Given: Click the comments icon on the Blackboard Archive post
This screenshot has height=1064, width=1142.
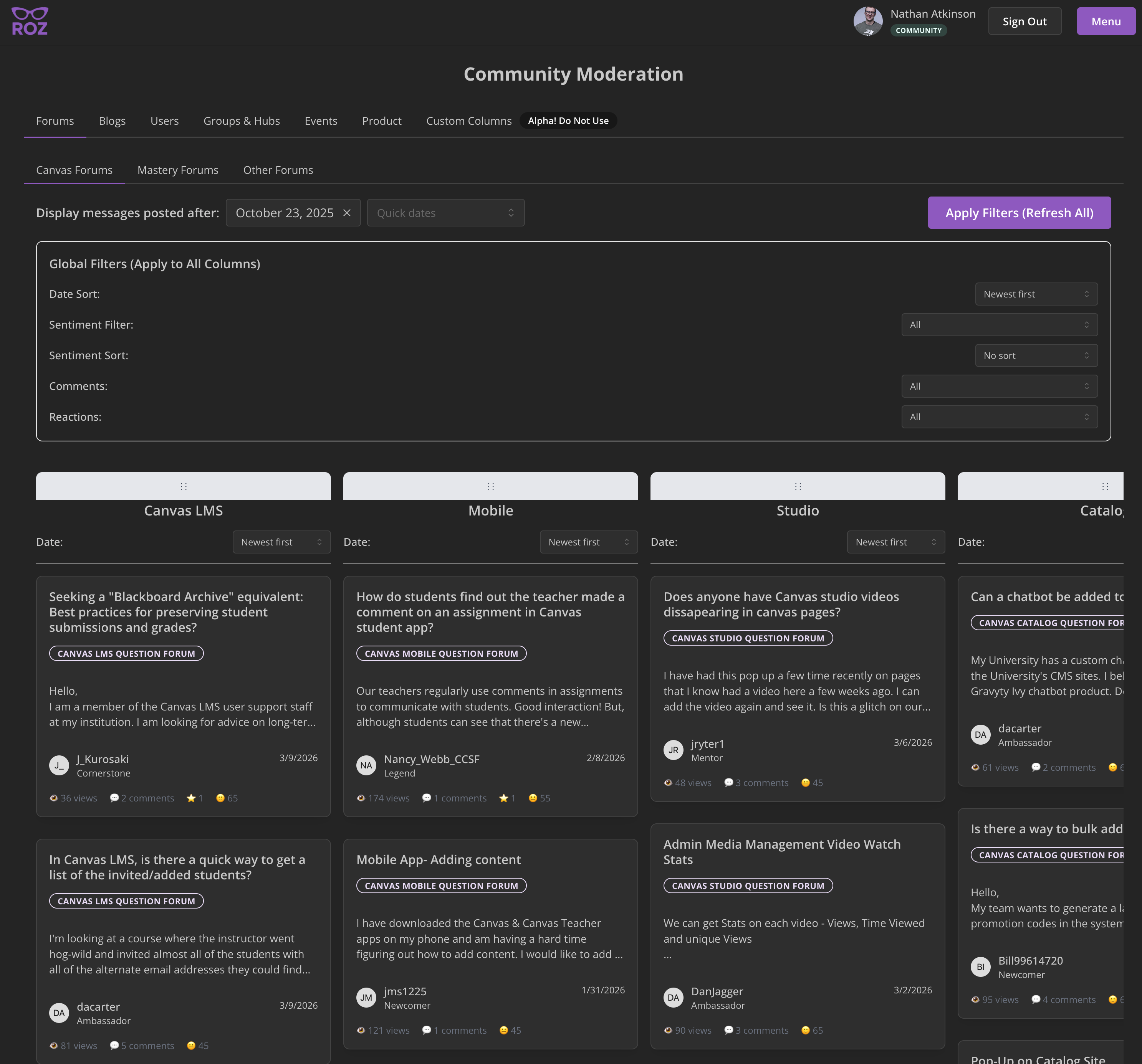Looking at the screenshot, I should 114,798.
